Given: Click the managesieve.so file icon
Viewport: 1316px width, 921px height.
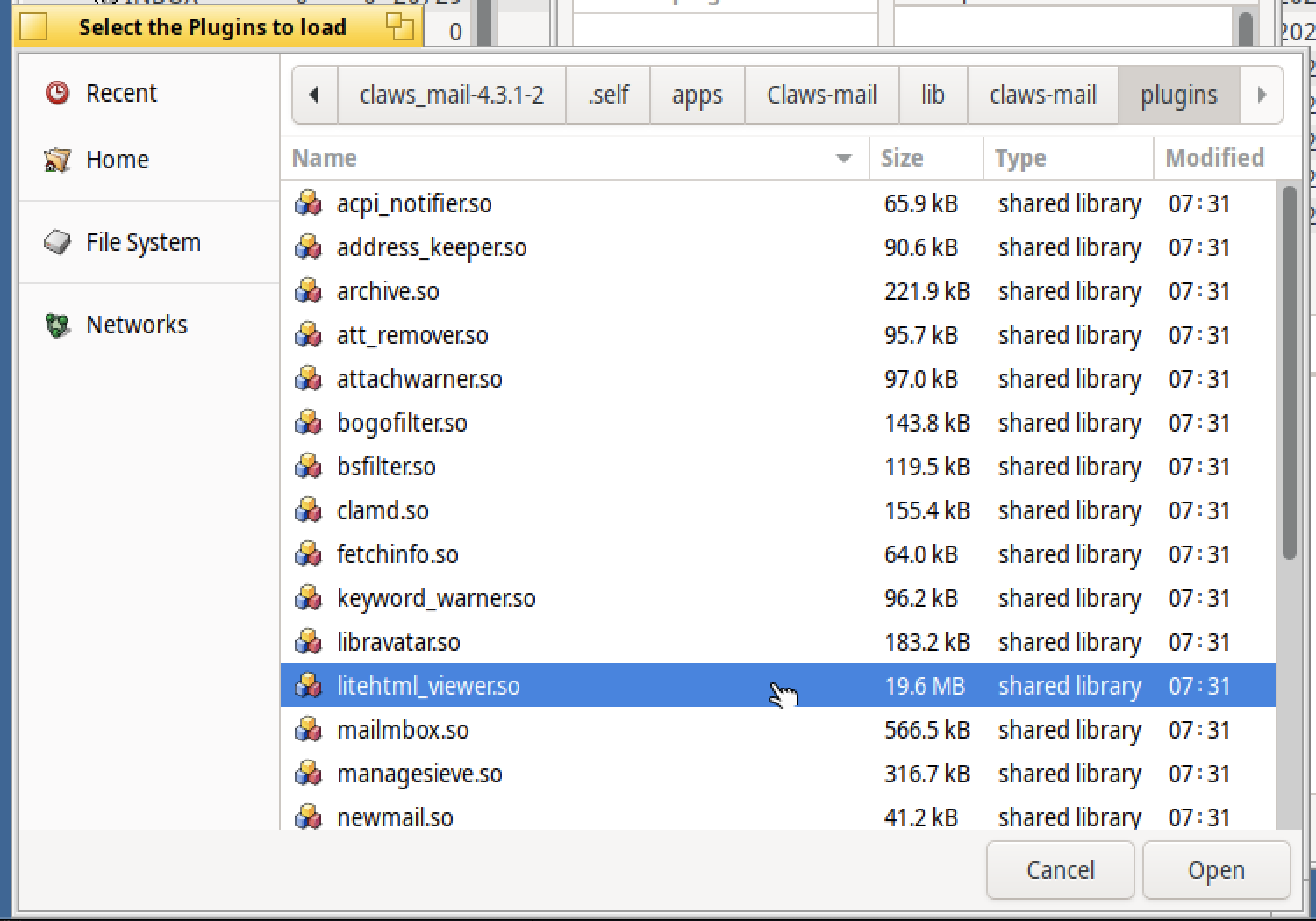Looking at the screenshot, I should [308, 774].
